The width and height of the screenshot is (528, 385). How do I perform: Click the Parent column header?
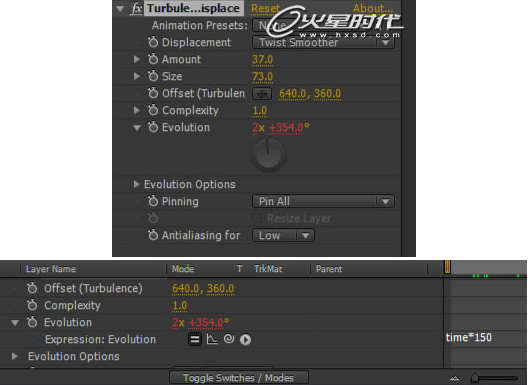click(x=329, y=269)
